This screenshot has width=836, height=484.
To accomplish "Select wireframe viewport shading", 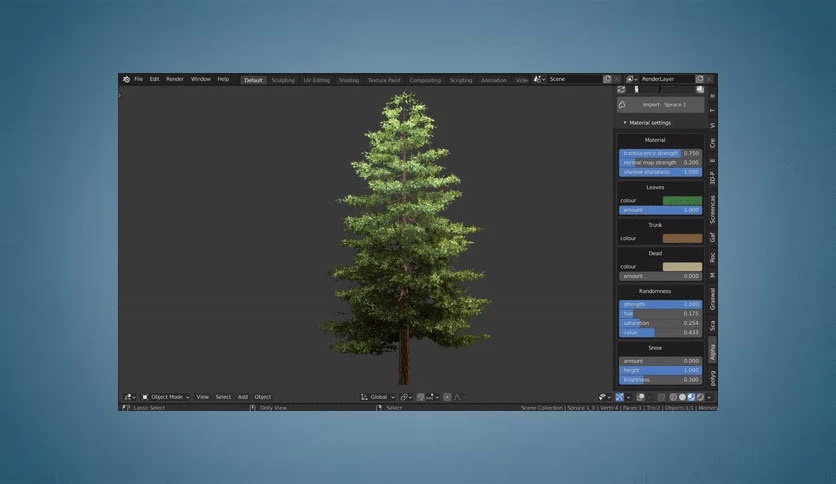I will [x=673, y=397].
